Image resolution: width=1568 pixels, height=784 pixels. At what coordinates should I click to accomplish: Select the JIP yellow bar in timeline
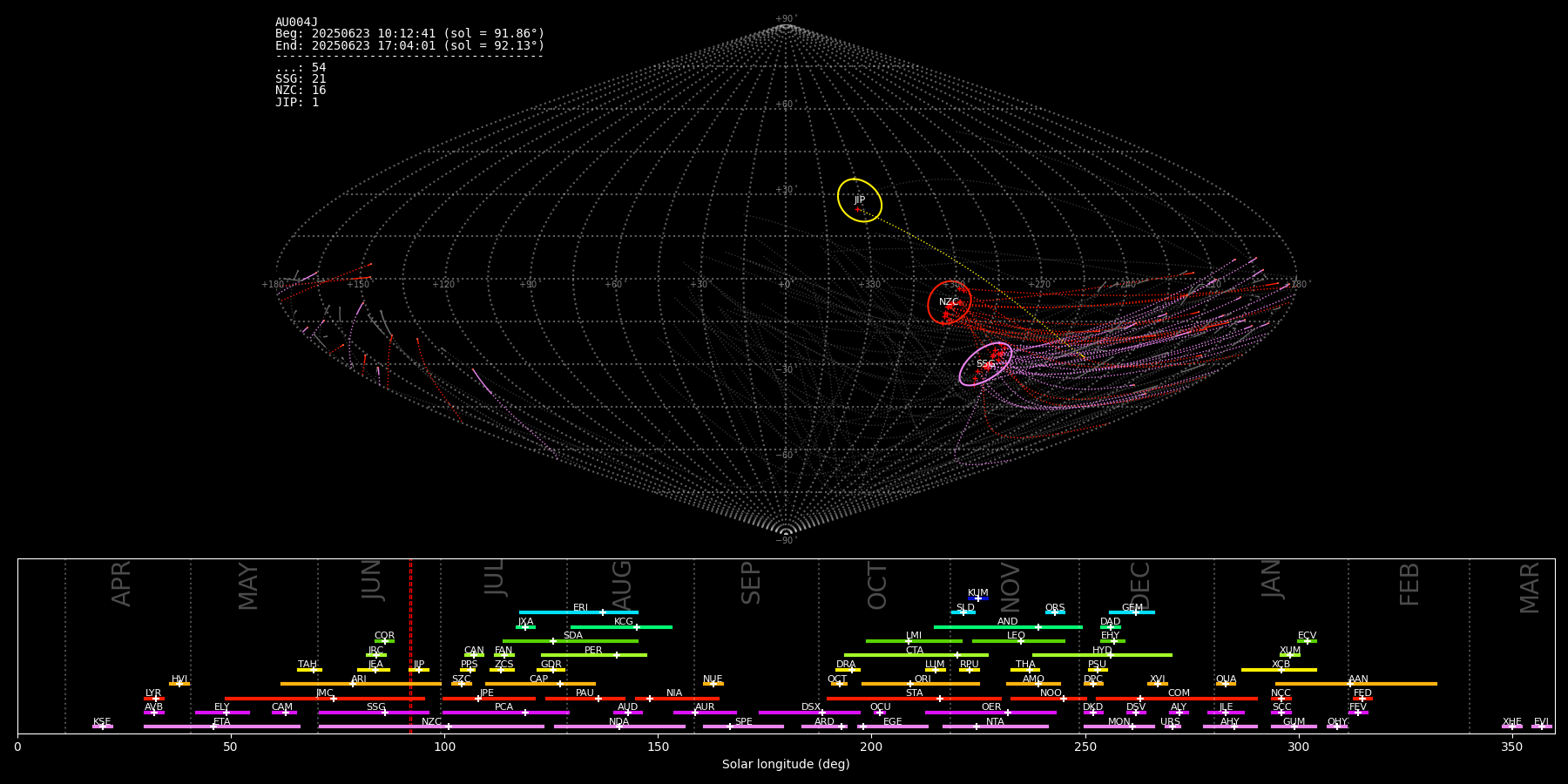[419, 670]
